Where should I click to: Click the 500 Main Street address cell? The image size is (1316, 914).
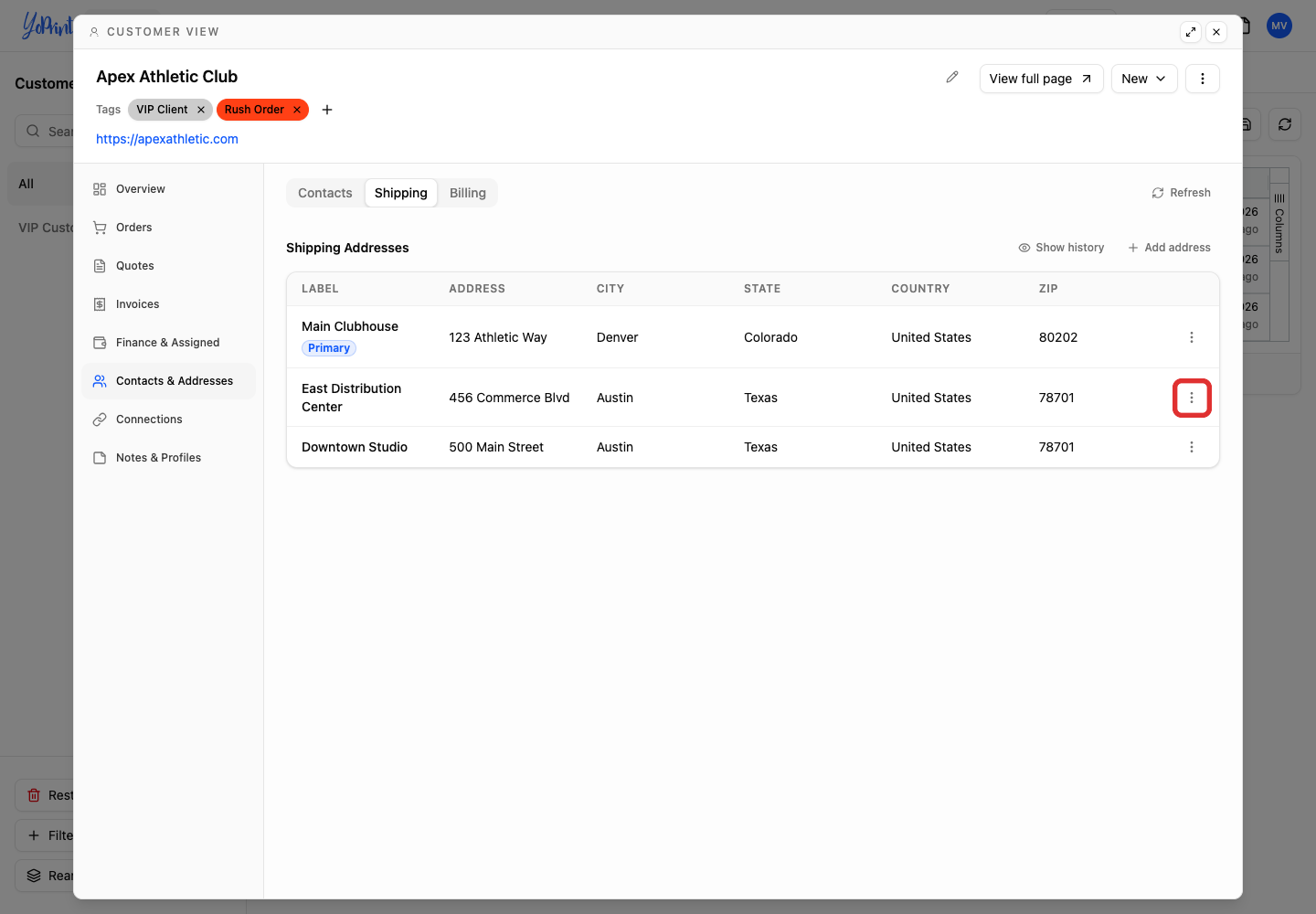click(496, 447)
